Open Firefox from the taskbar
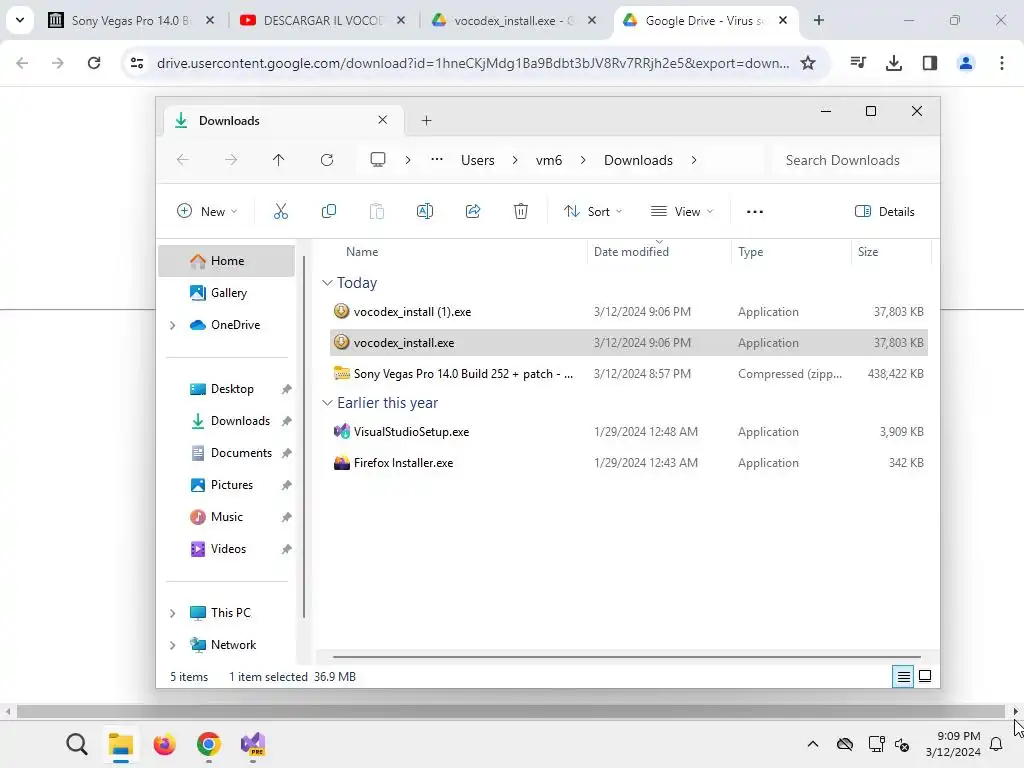The image size is (1024, 768). point(165,744)
